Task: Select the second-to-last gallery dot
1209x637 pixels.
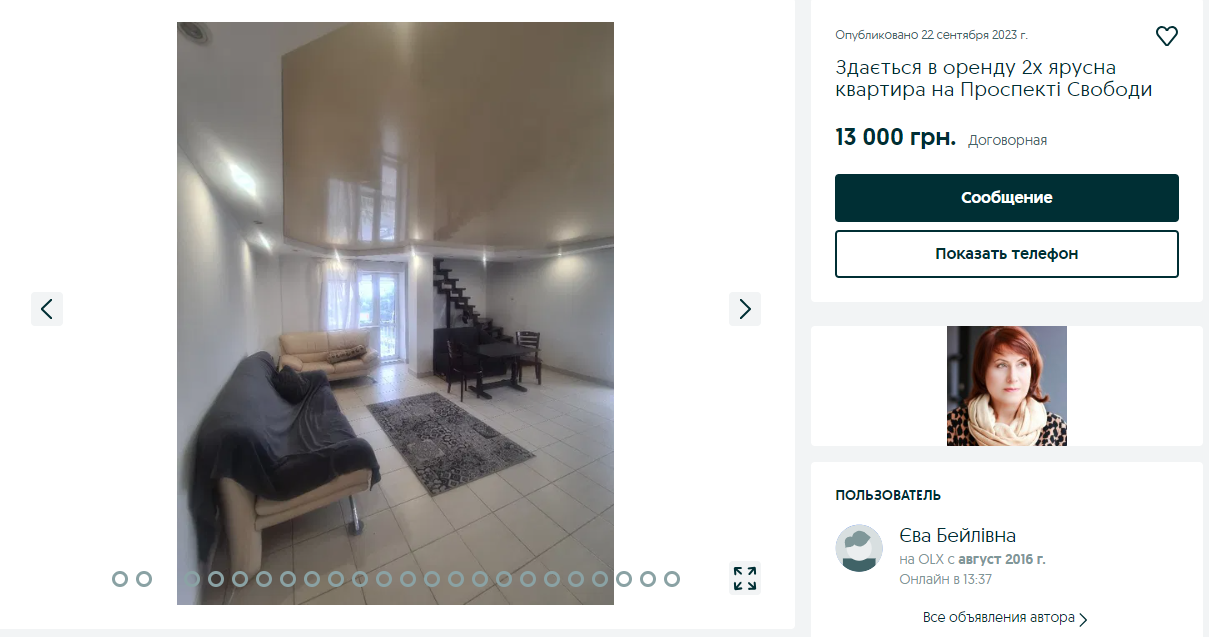Action: pos(648,579)
